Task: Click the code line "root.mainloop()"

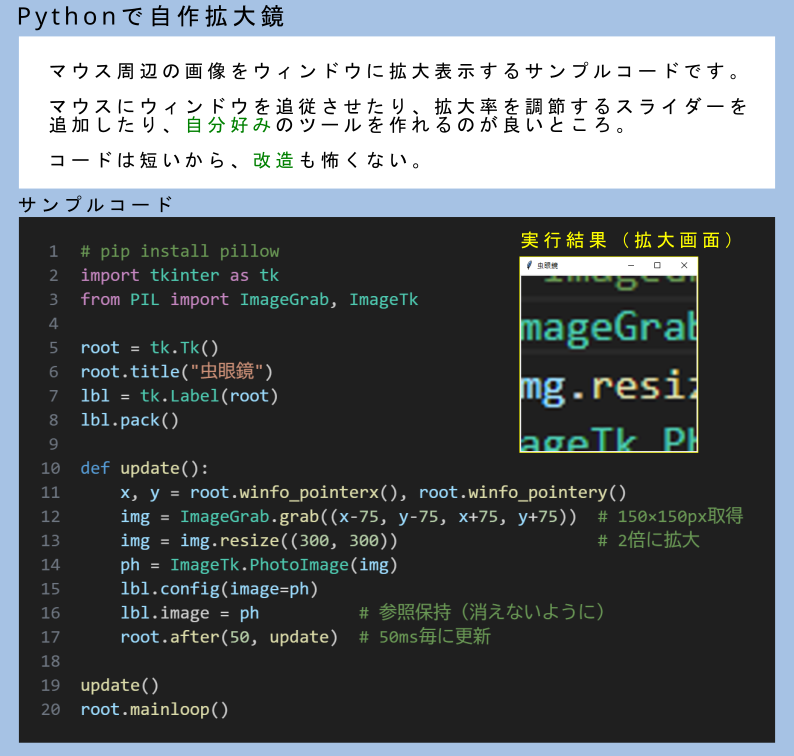Action: click(154, 709)
